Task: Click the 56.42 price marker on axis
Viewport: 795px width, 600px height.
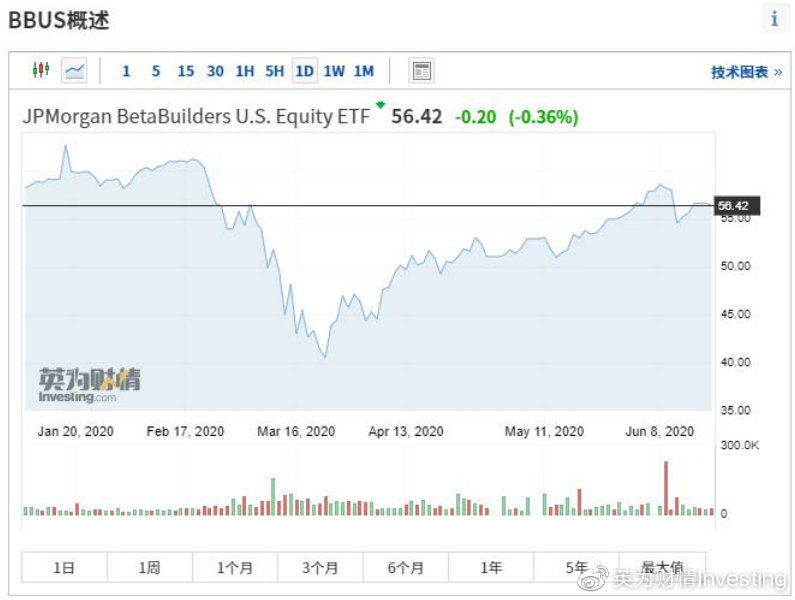Action: click(x=738, y=206)
